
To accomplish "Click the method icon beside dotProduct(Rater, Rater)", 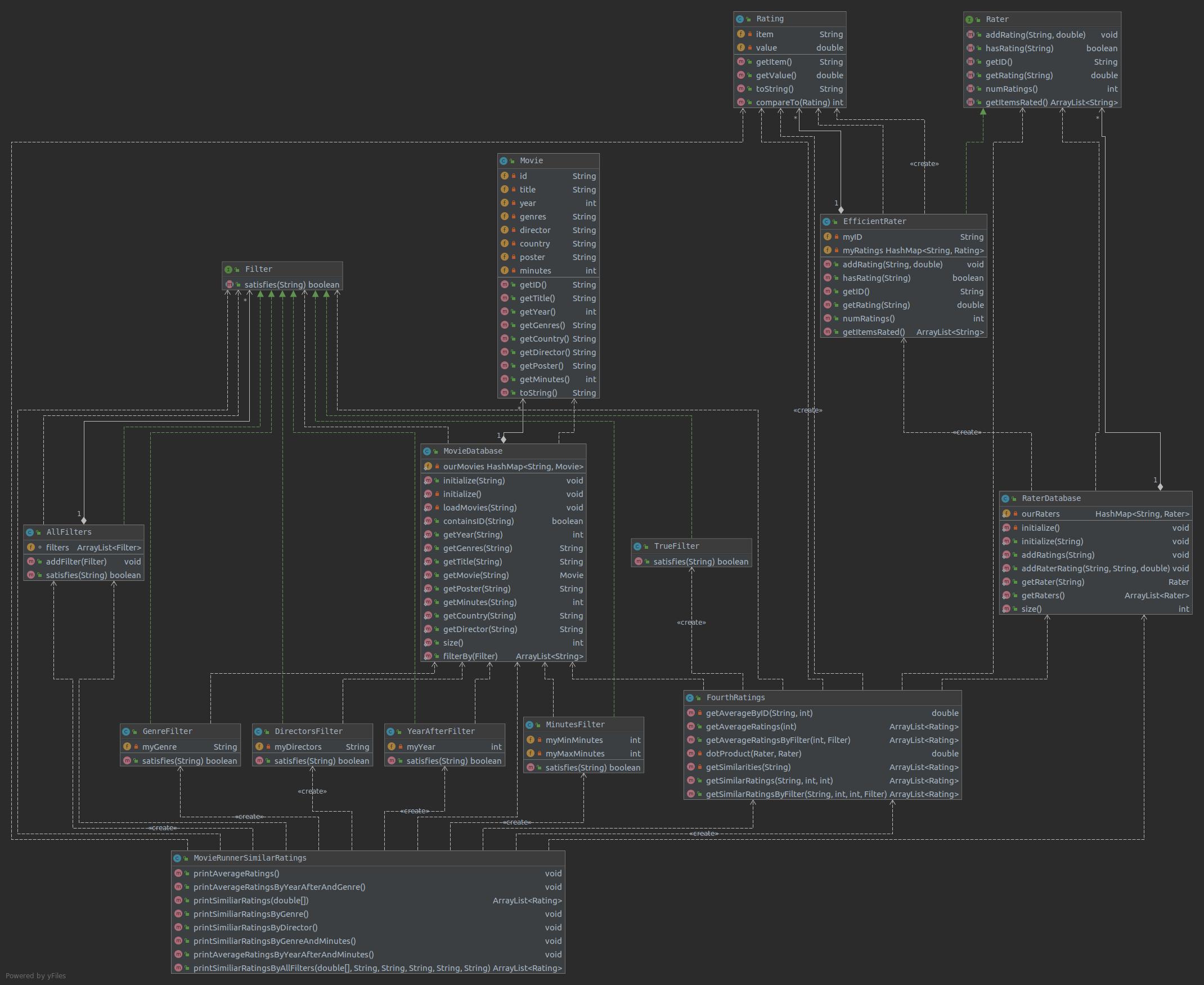I will pyautogui.click(x=691, y=754).
